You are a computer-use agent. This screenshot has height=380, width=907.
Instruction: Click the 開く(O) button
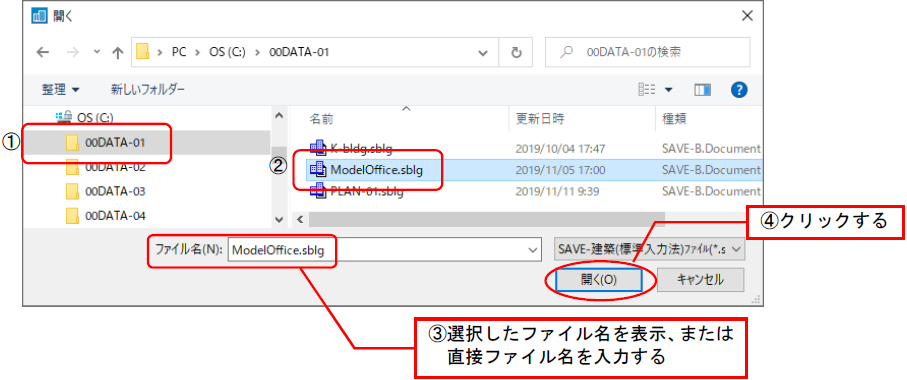tap(598, 280)
